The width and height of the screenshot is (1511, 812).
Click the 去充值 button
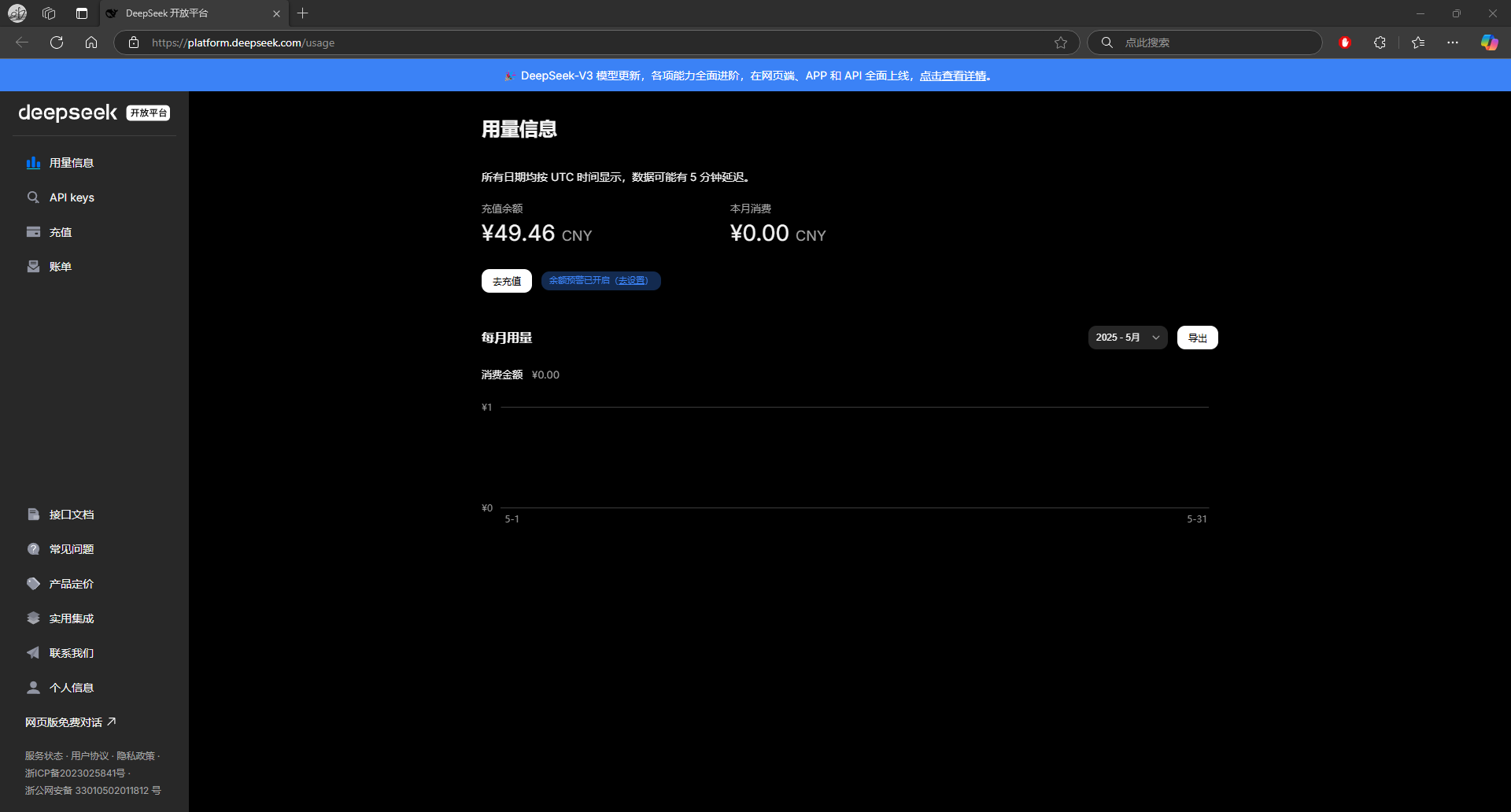click(507, 281)
